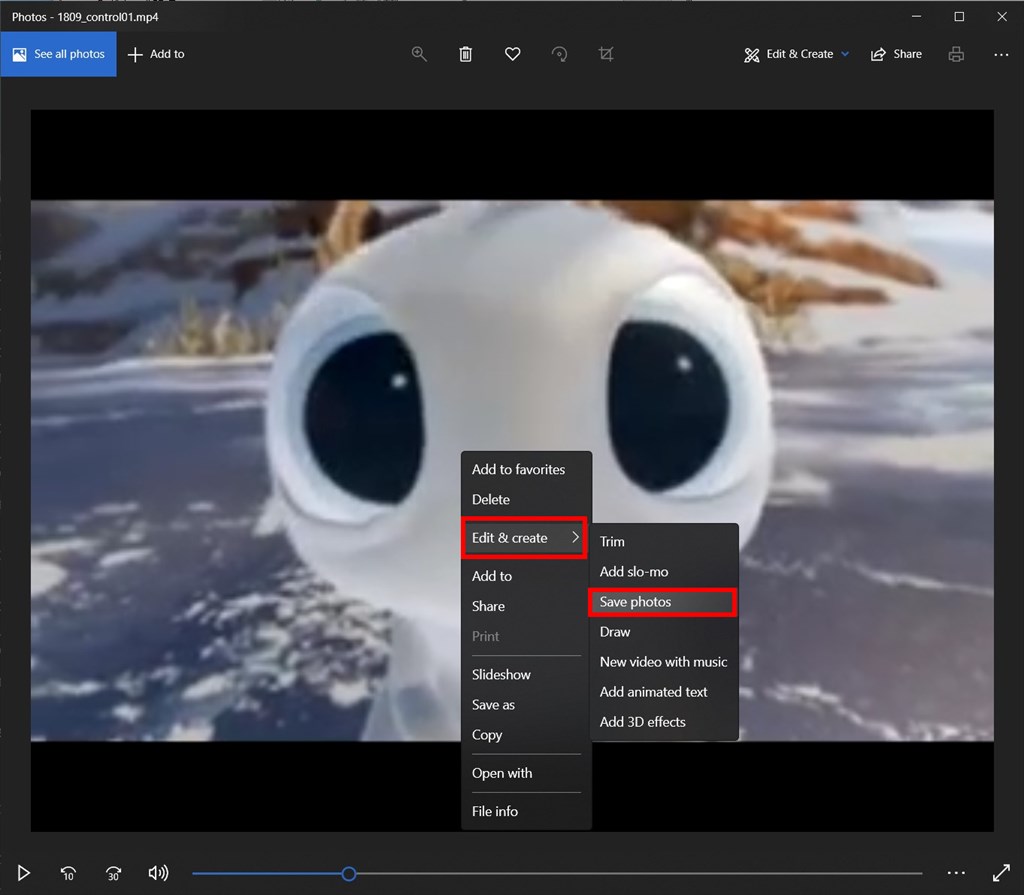Screen dimensions: 1024x895
Task: Click the printer icon
Action: [x=956, y=54]
